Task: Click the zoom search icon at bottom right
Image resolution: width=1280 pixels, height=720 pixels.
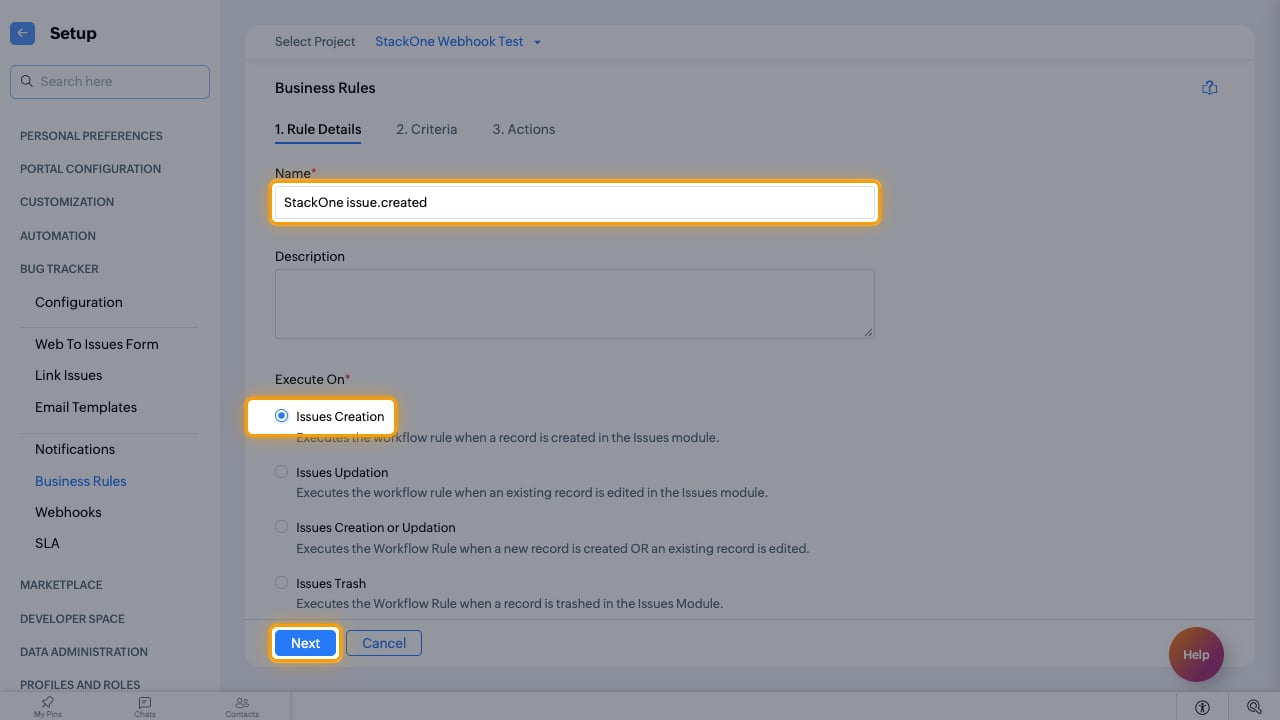Action: [x=1254, y=707]
